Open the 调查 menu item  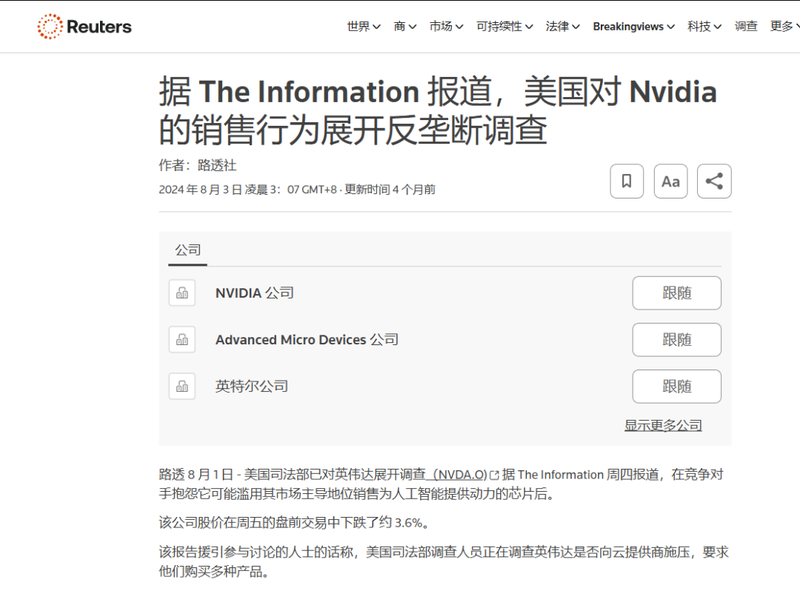(x=746, y=27)
